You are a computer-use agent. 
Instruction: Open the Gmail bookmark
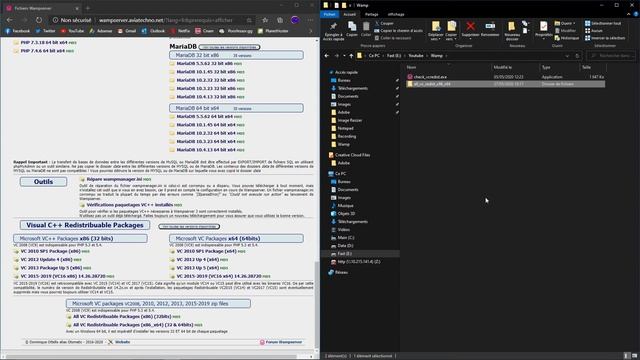pos(127,31)
